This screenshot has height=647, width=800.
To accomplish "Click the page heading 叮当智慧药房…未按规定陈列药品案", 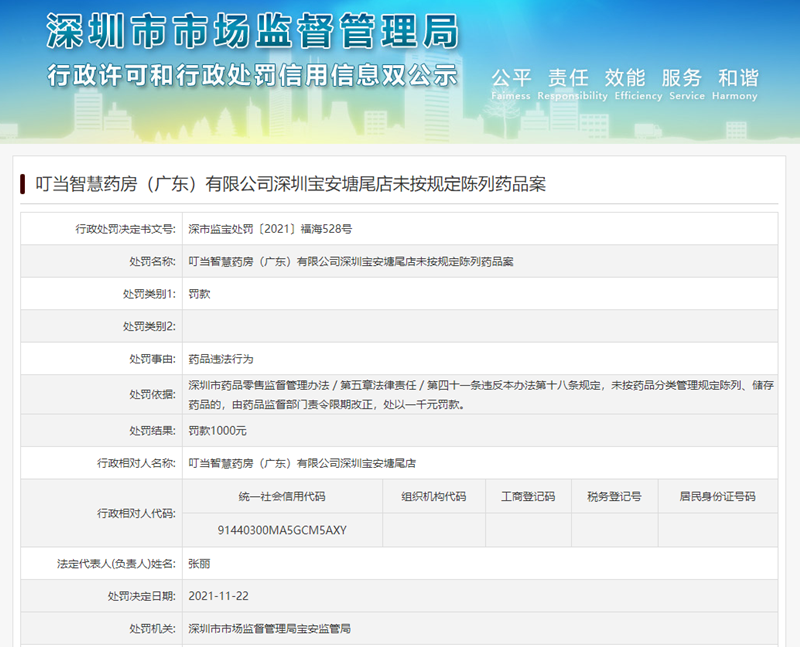I will coord(290,184).
